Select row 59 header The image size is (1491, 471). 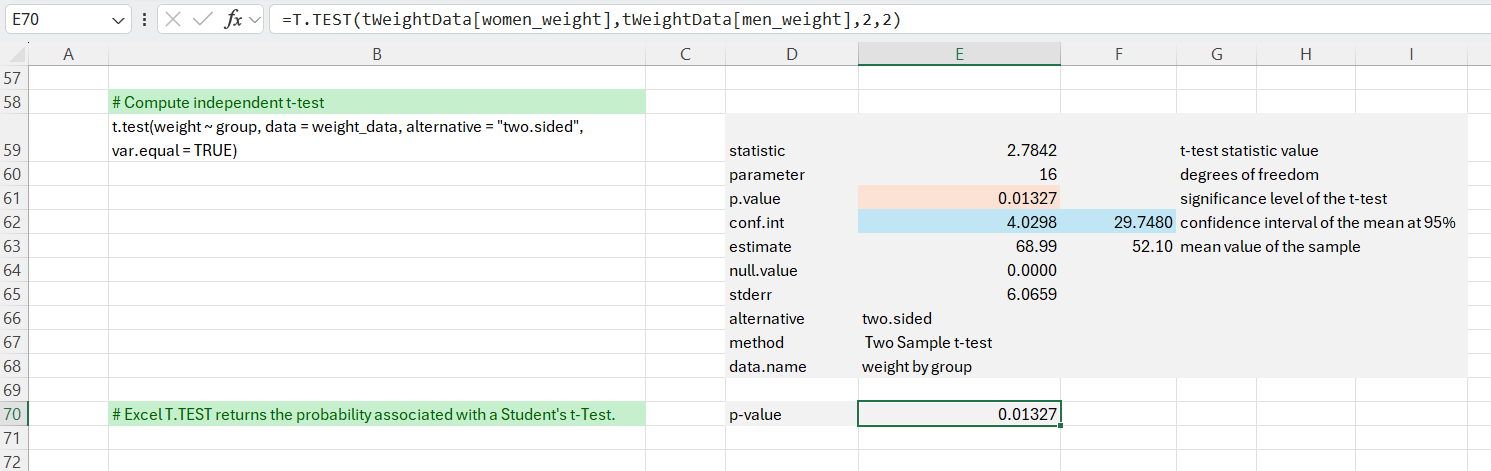tap(16, 150)
